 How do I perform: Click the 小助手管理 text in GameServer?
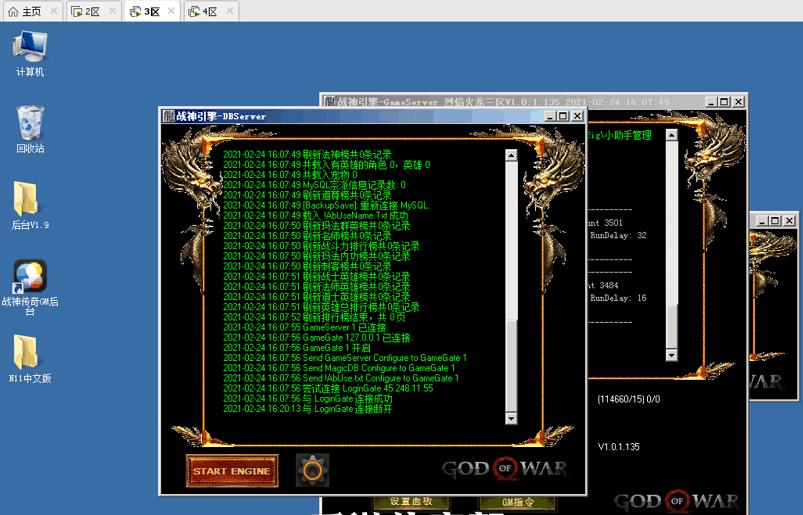629,135
